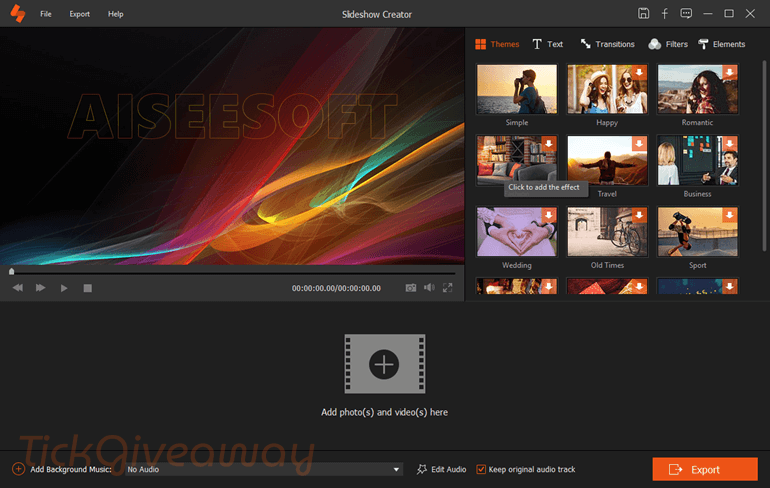Click the fast forward playback button
The height and width of the screenshot is (488, 770).
[41, 288]
